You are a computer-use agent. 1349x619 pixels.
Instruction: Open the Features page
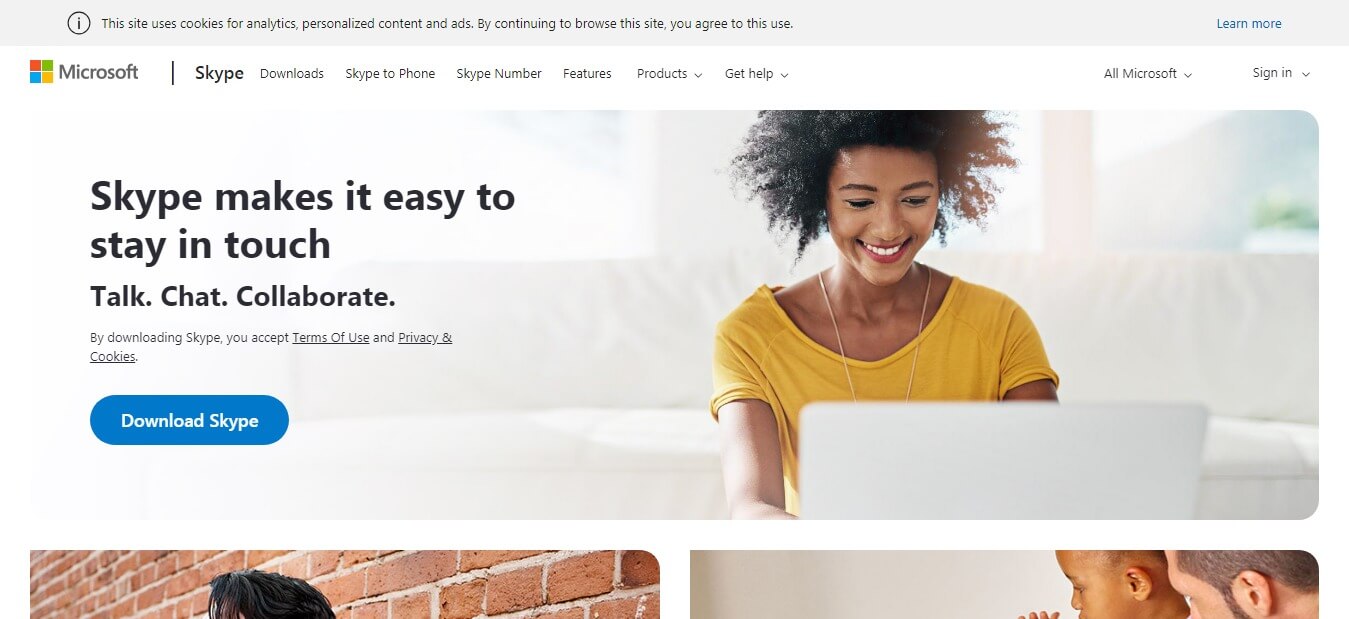click(x=587, y=73)
